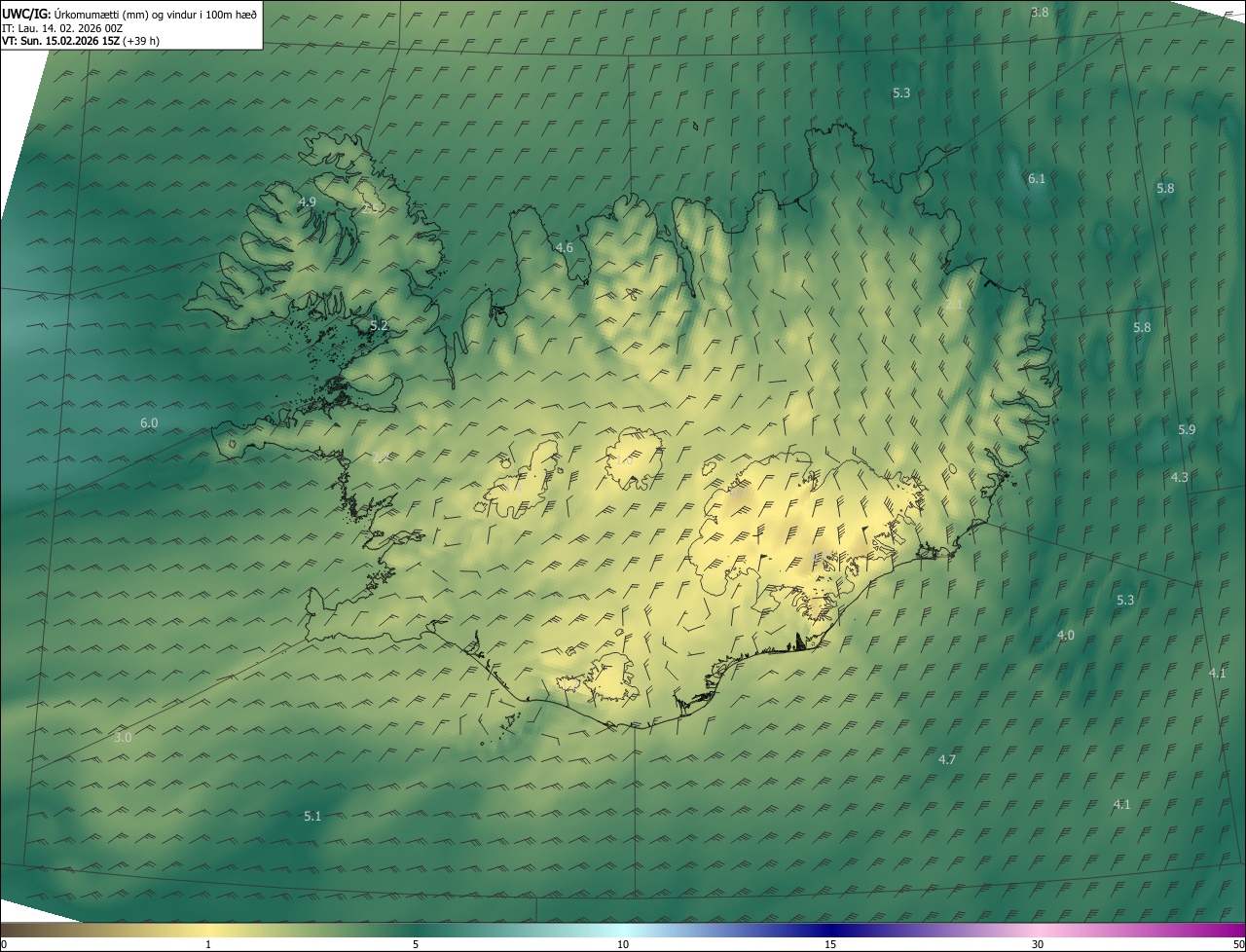Select the "IT: Lau. 14. 02. 2026 00Z" line
The width and height of the screenshot is (1246, 952).
click(x=61, y=28)
